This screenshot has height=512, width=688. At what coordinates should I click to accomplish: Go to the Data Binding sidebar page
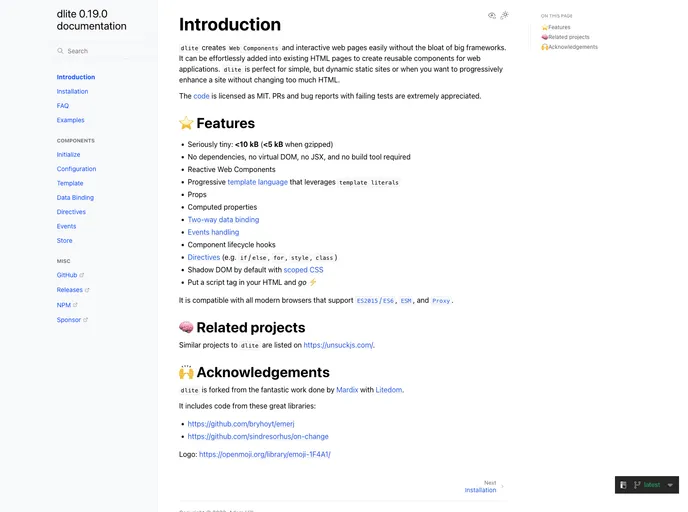[x=75, y=197]
